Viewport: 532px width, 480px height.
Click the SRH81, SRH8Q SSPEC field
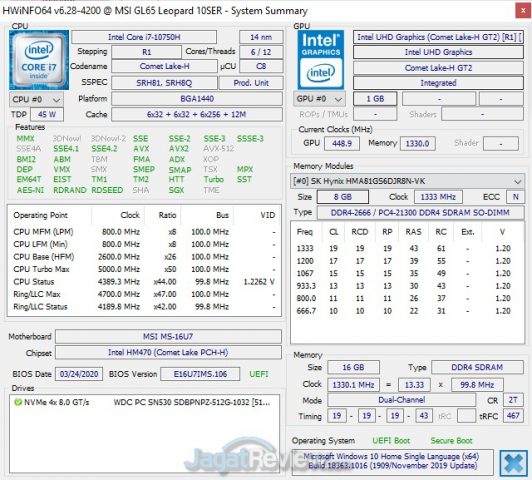click(x=164, y=83)
